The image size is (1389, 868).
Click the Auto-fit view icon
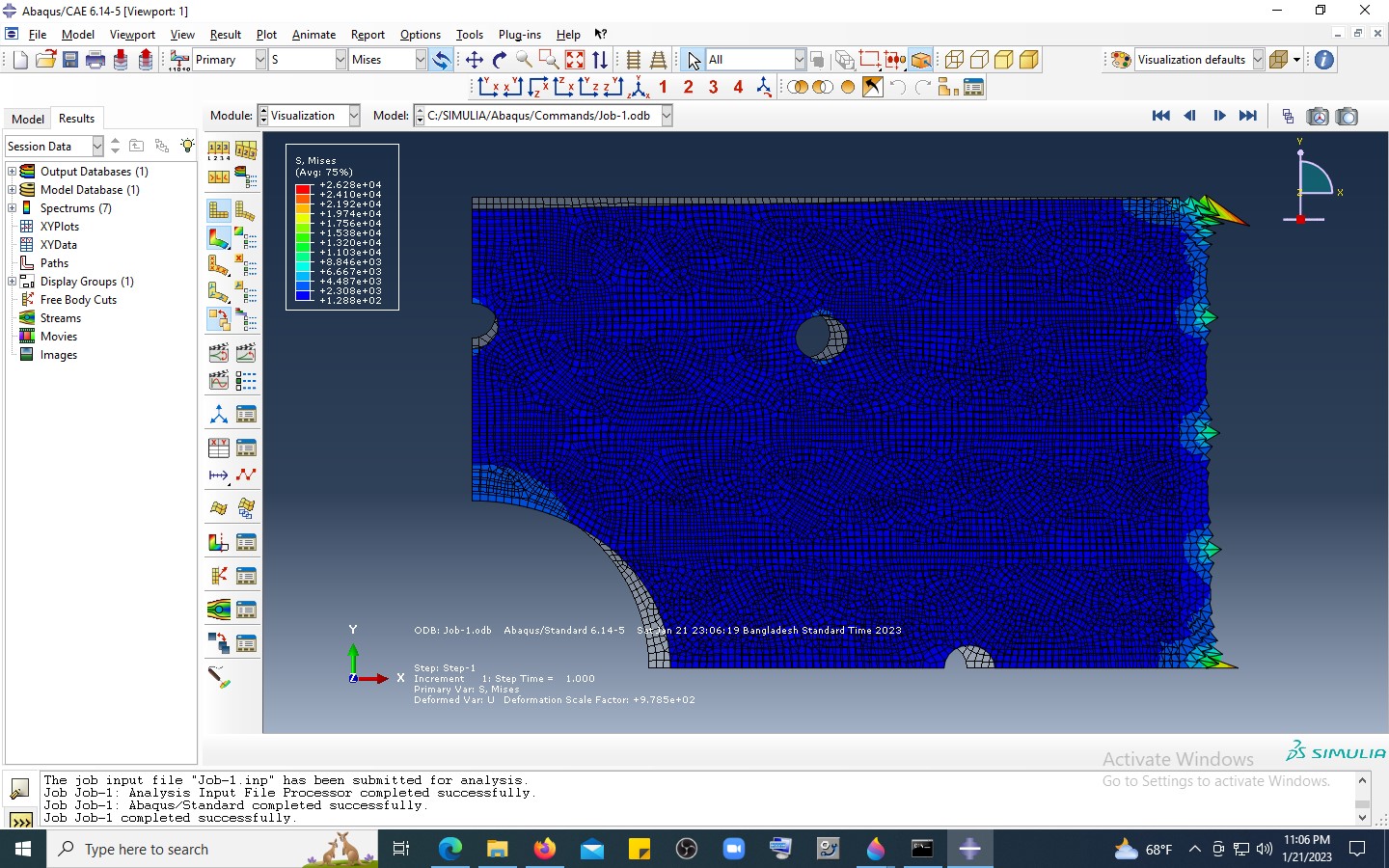tap(575, 60)
